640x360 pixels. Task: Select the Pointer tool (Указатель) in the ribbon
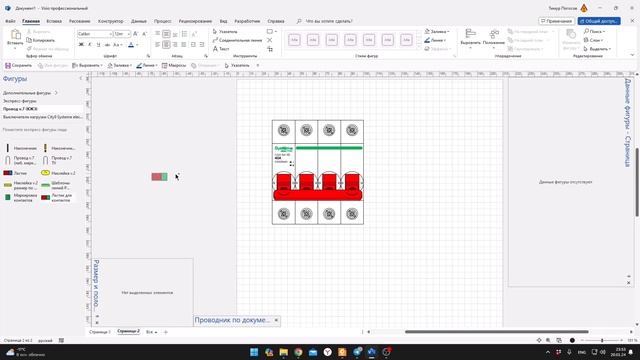[225, 31]
